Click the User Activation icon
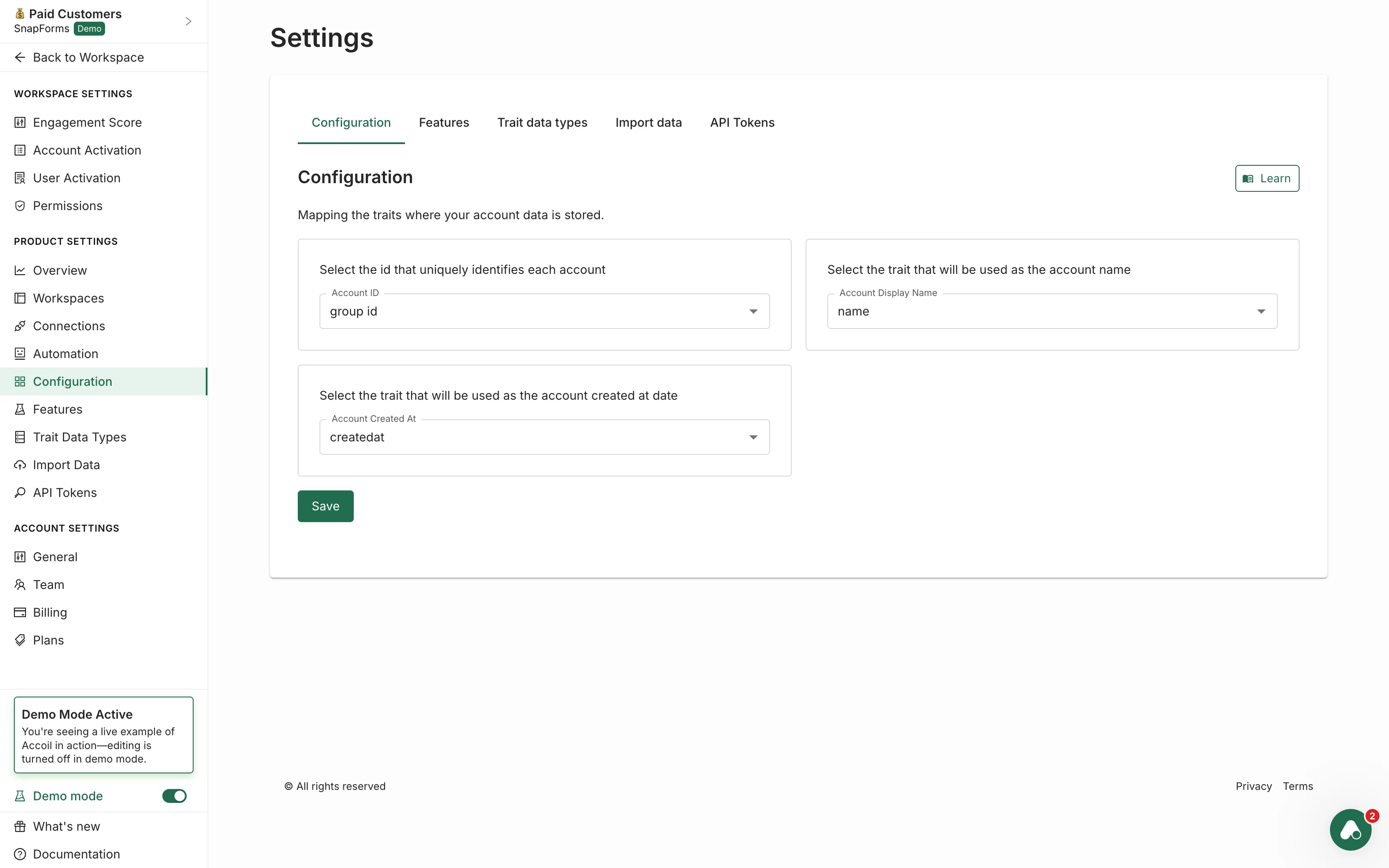This screenshot has height=868, width=1389. coord(20,178)
